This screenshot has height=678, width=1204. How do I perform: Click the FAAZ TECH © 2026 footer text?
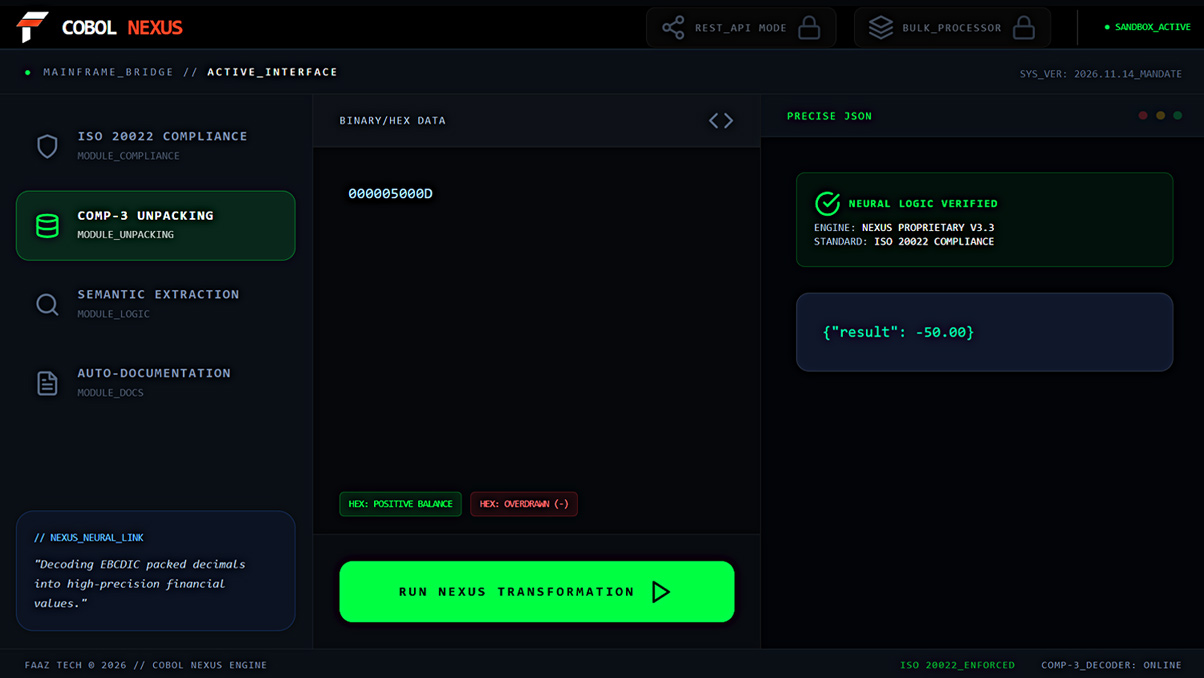click(146, 665)
